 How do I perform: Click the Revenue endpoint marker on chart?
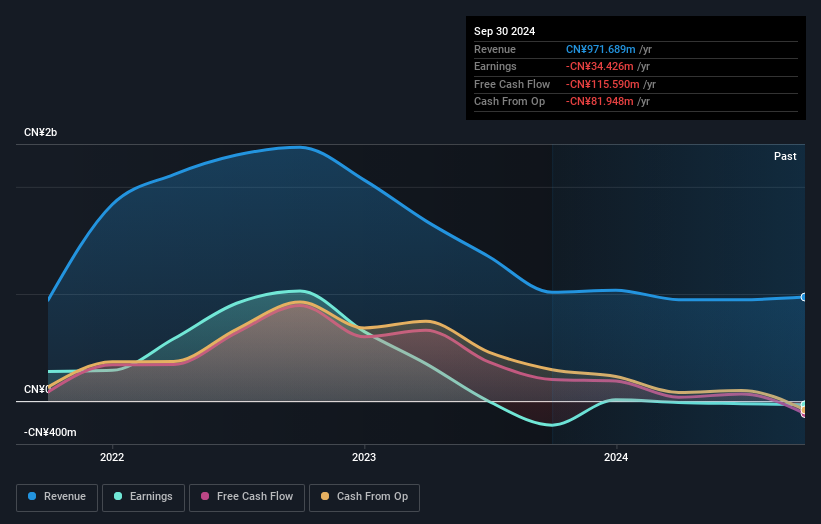point(804,297)
